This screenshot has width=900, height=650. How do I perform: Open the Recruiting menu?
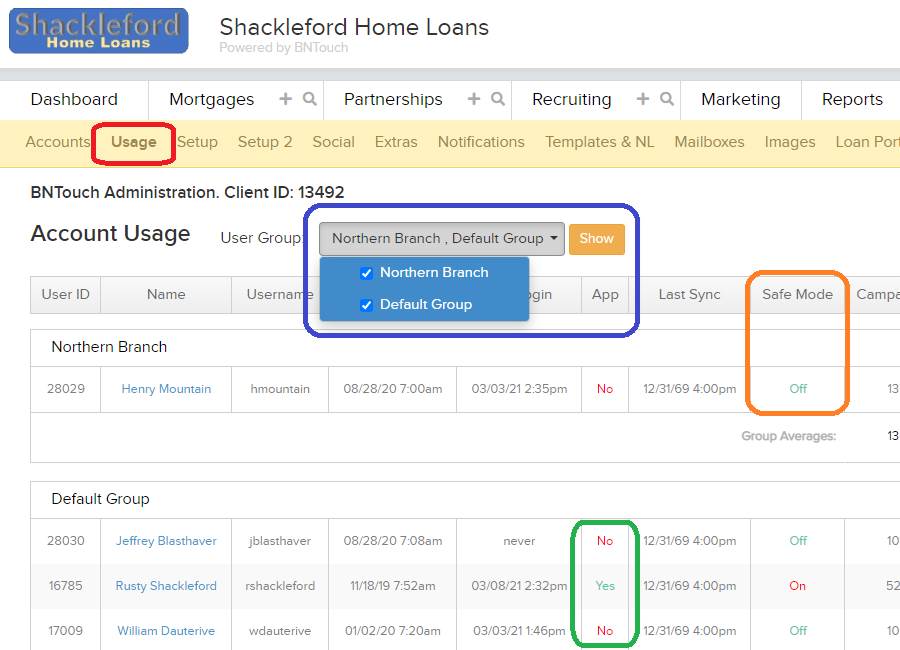572,99
